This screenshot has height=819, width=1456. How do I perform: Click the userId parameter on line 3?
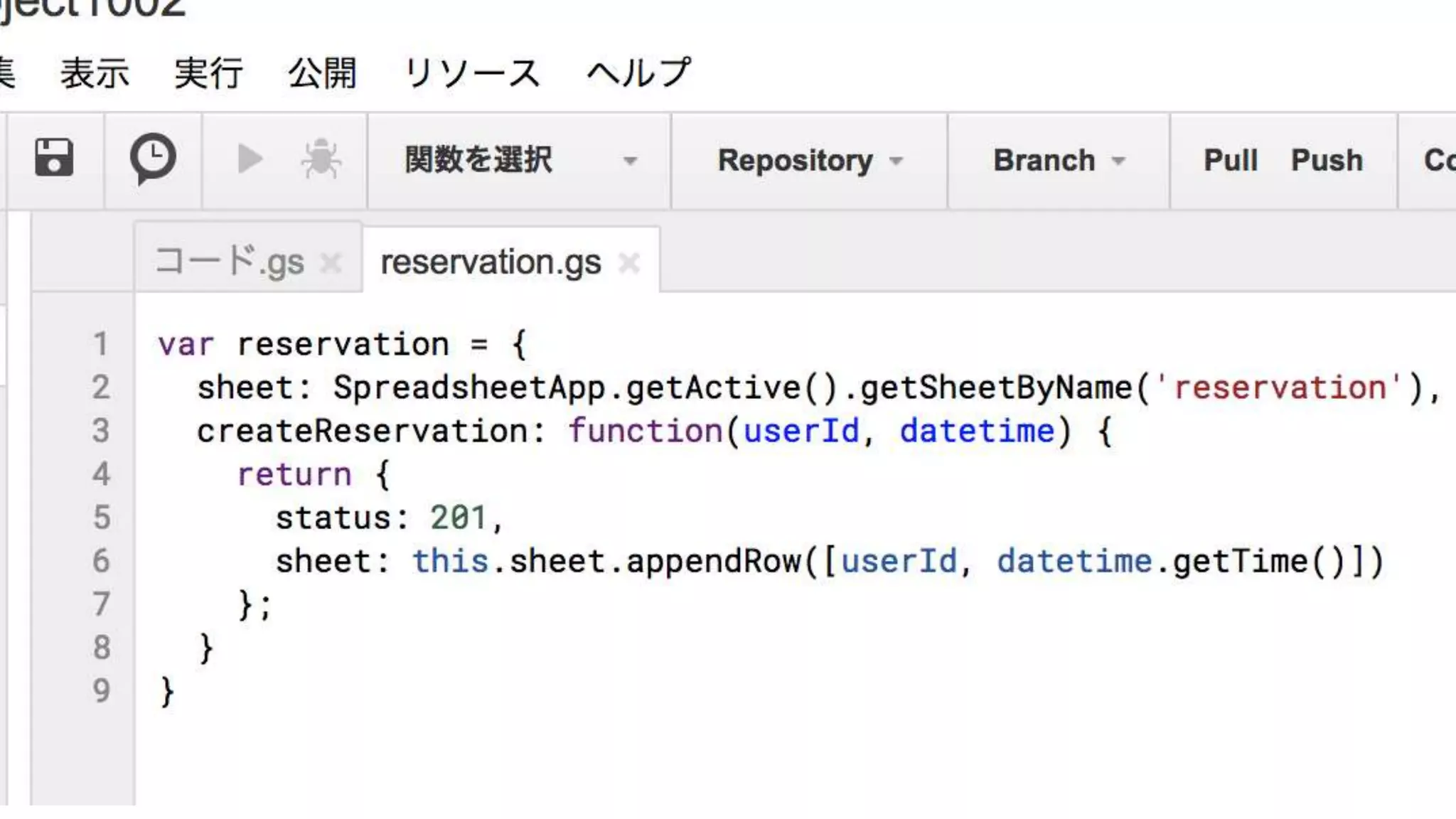[x=801, y=432]
